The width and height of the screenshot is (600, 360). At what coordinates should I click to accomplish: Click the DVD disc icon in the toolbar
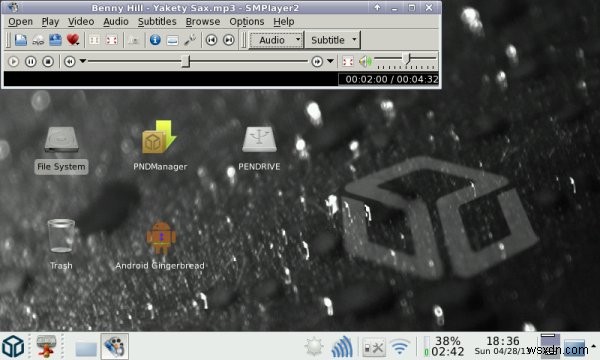(x=38, y=40)
